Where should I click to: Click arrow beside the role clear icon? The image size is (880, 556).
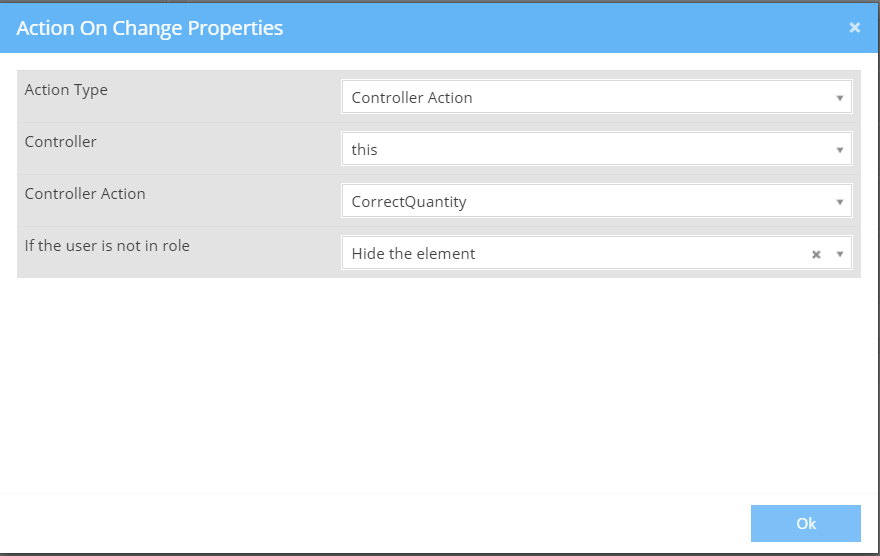pyautogui.click(x=840, y=254)
